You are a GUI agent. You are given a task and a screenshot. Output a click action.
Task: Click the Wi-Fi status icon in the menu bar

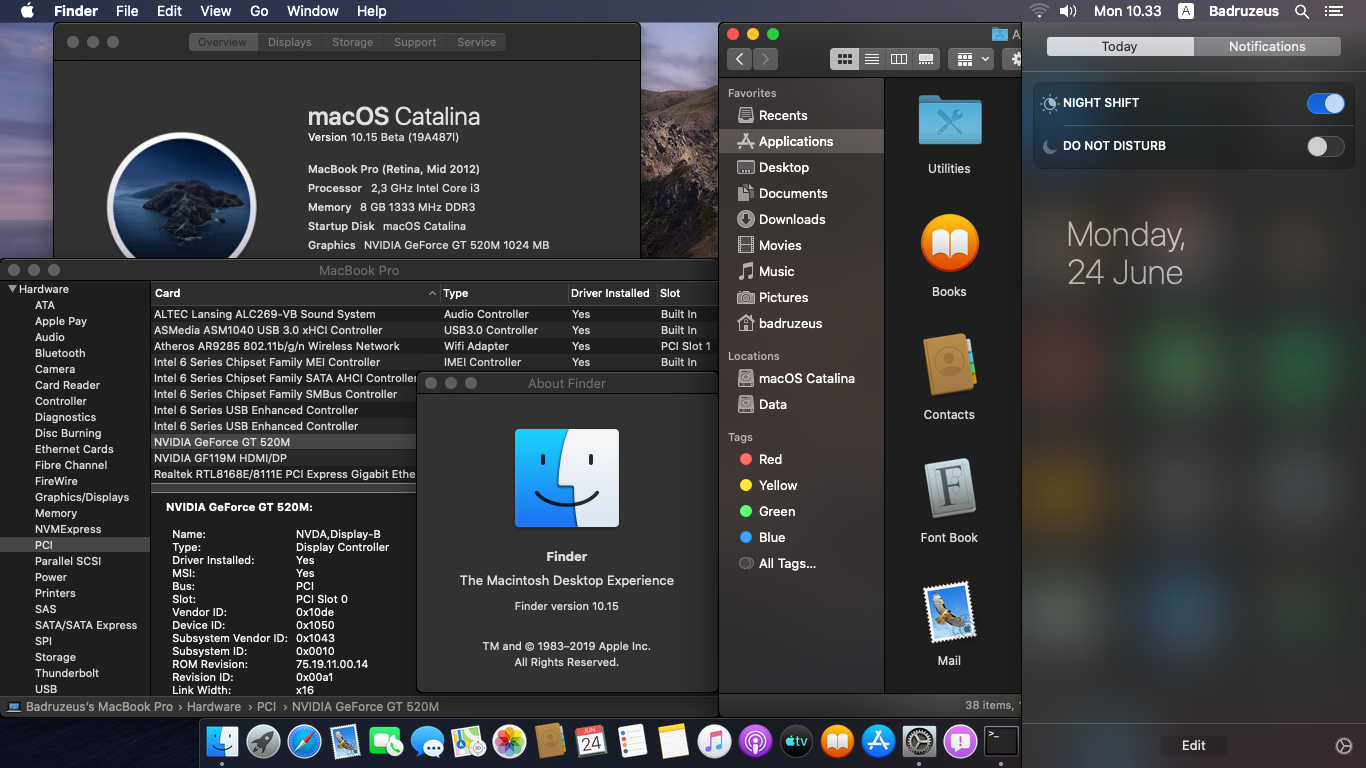coord(1039,11)
